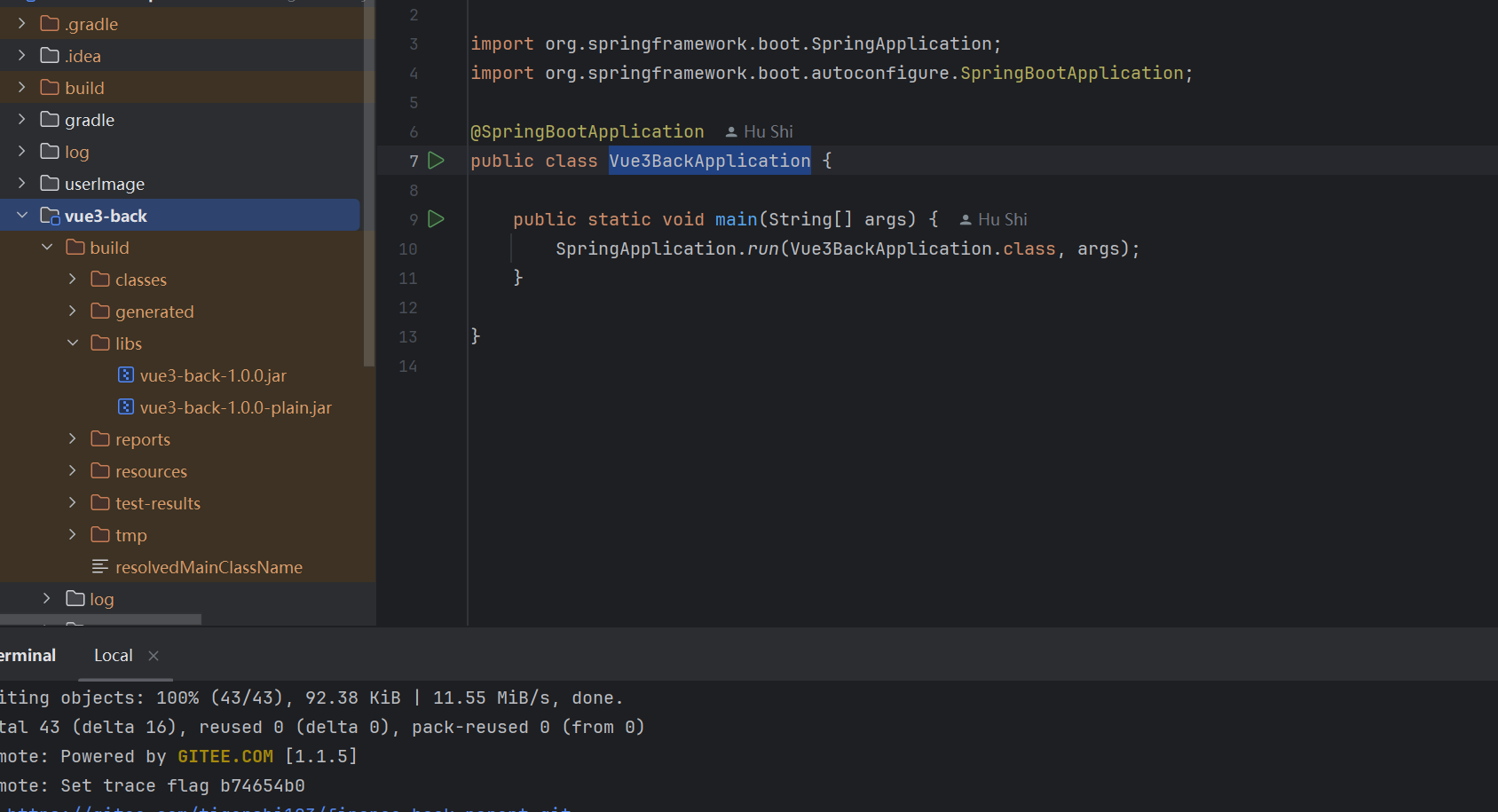Click line number 14 in gutter
The width and height of the screenshot is (1498, 812).
click(x=408, y=367)
